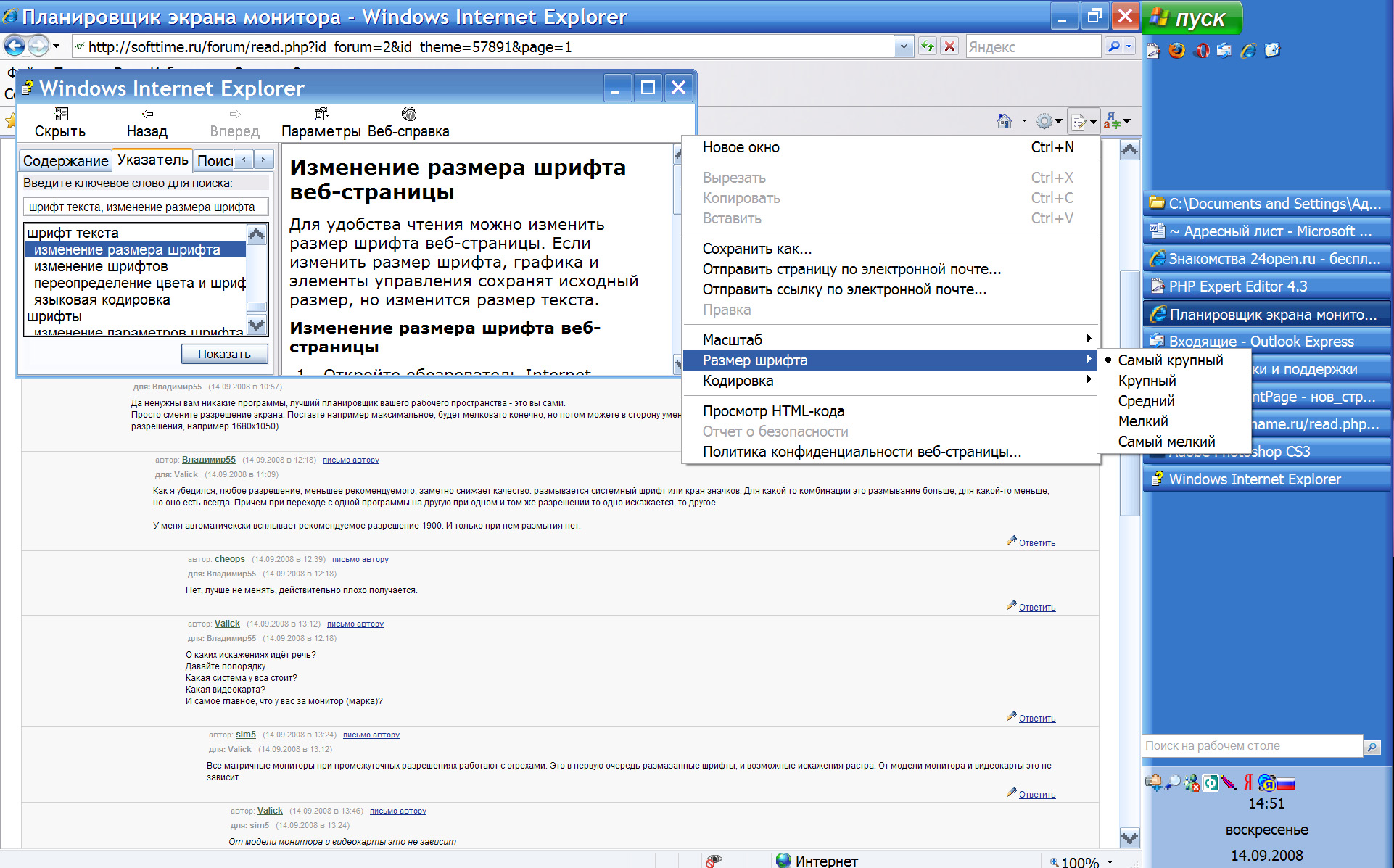The image size is (1394, 868).
Task: Click the green Refresh page icon
Action: [928, 46]
